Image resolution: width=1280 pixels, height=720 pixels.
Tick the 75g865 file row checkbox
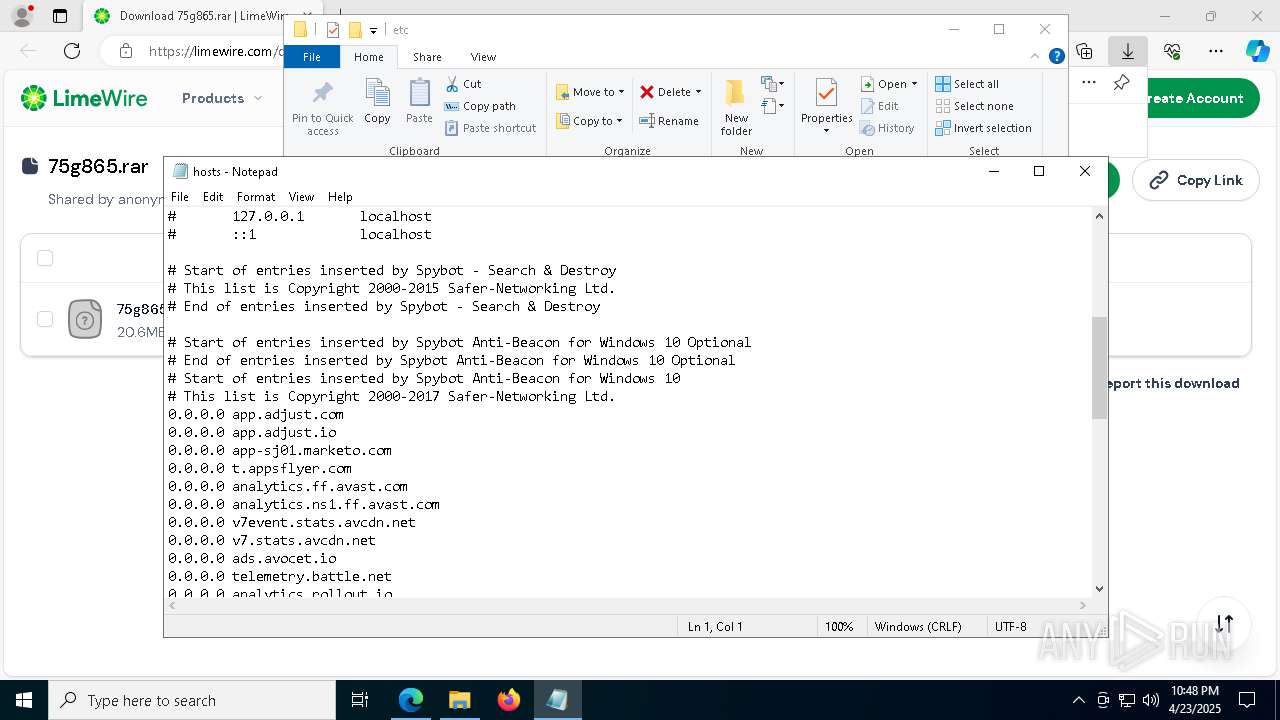click(x=45, y=319)
